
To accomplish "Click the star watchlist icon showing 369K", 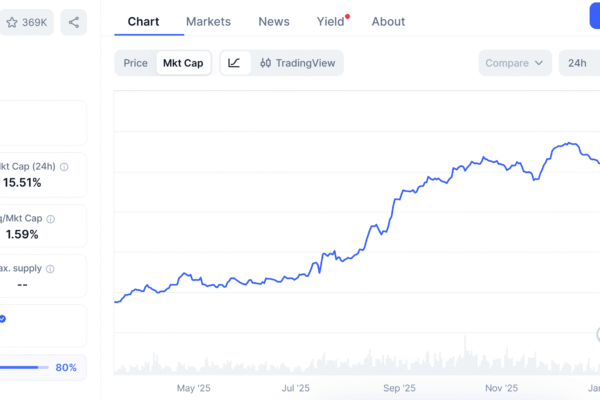I will coord(26,22).
